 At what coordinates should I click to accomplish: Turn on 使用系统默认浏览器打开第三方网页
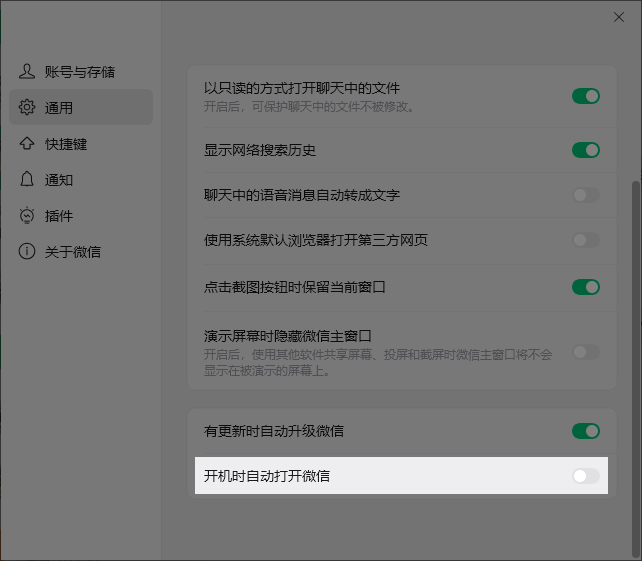coord(586,240)
